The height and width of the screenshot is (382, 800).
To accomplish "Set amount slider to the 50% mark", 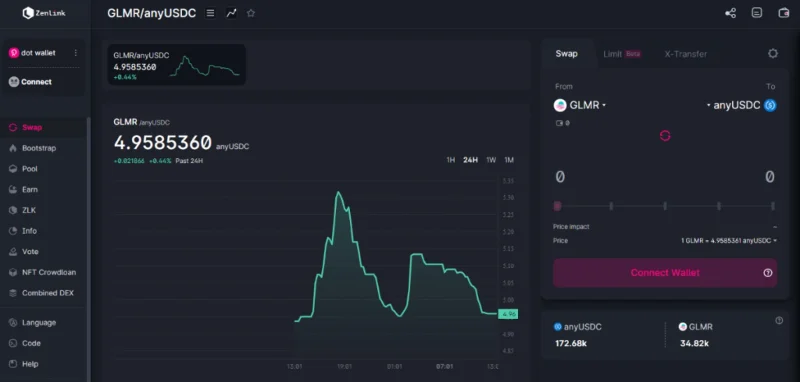I will 665,206.
